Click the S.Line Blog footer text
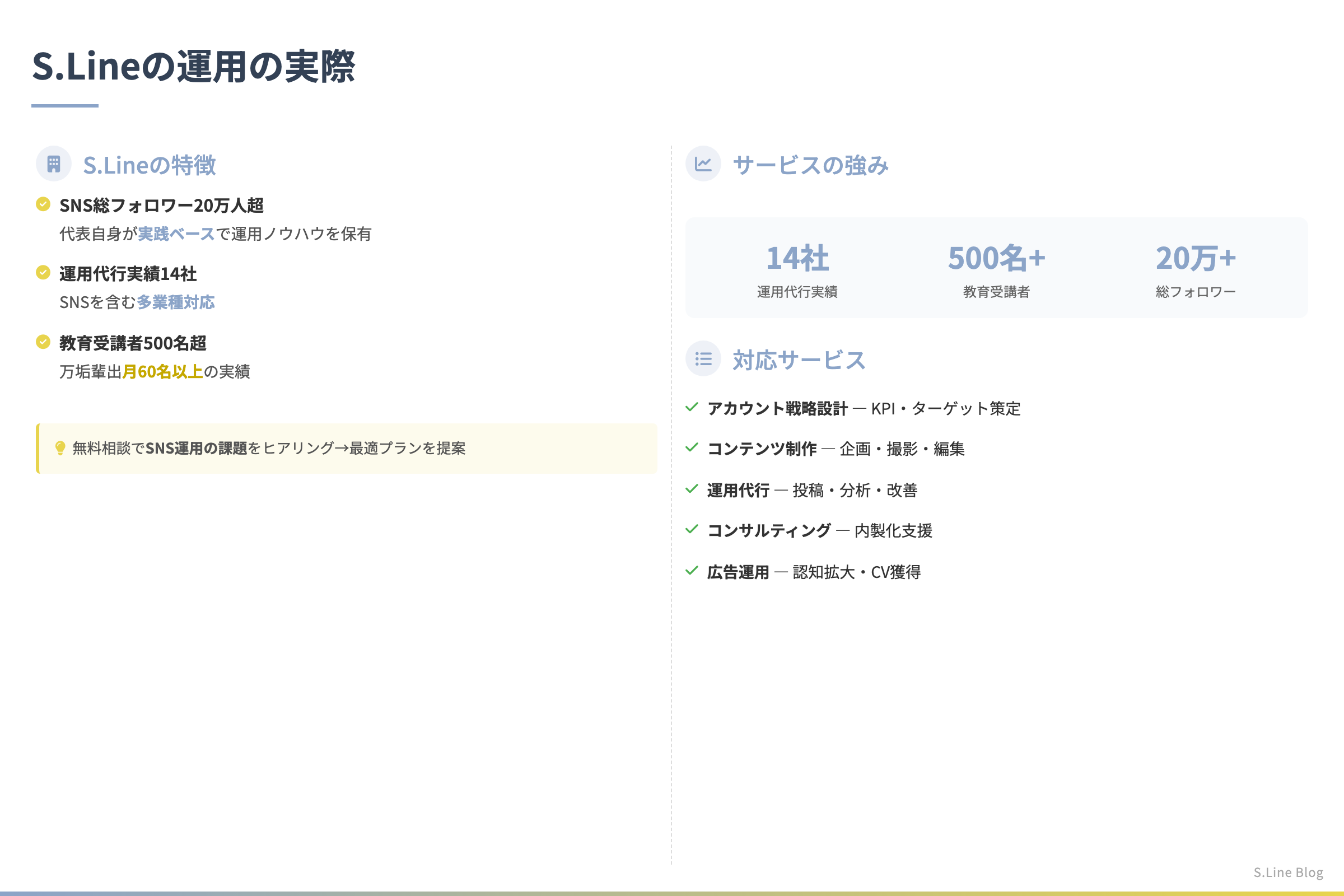The height and width of the screenshot is (896, 1344). click(x=1289, y=872)
